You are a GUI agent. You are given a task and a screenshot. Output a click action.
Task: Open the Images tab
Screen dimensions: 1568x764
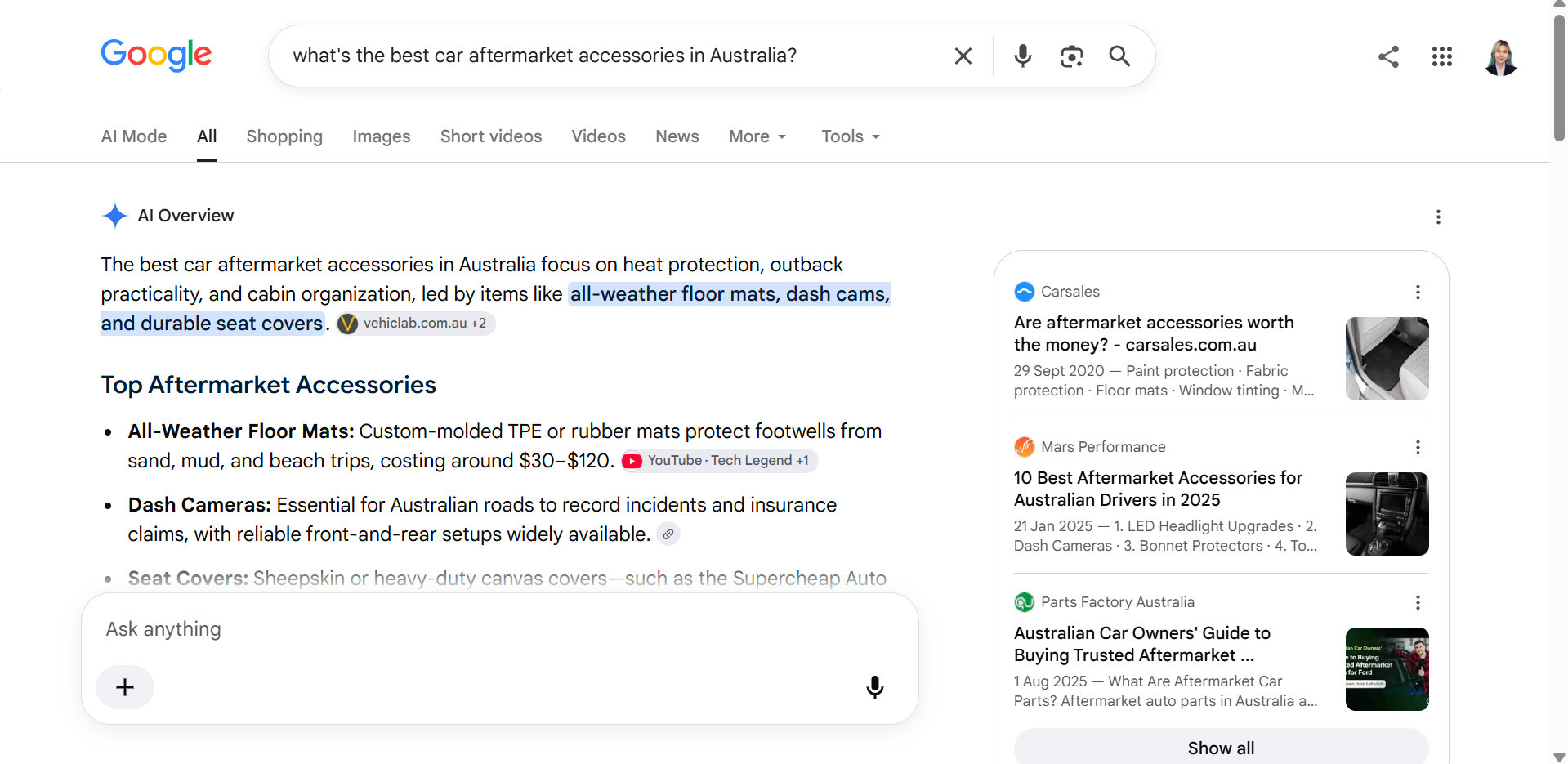click(382, 136)
